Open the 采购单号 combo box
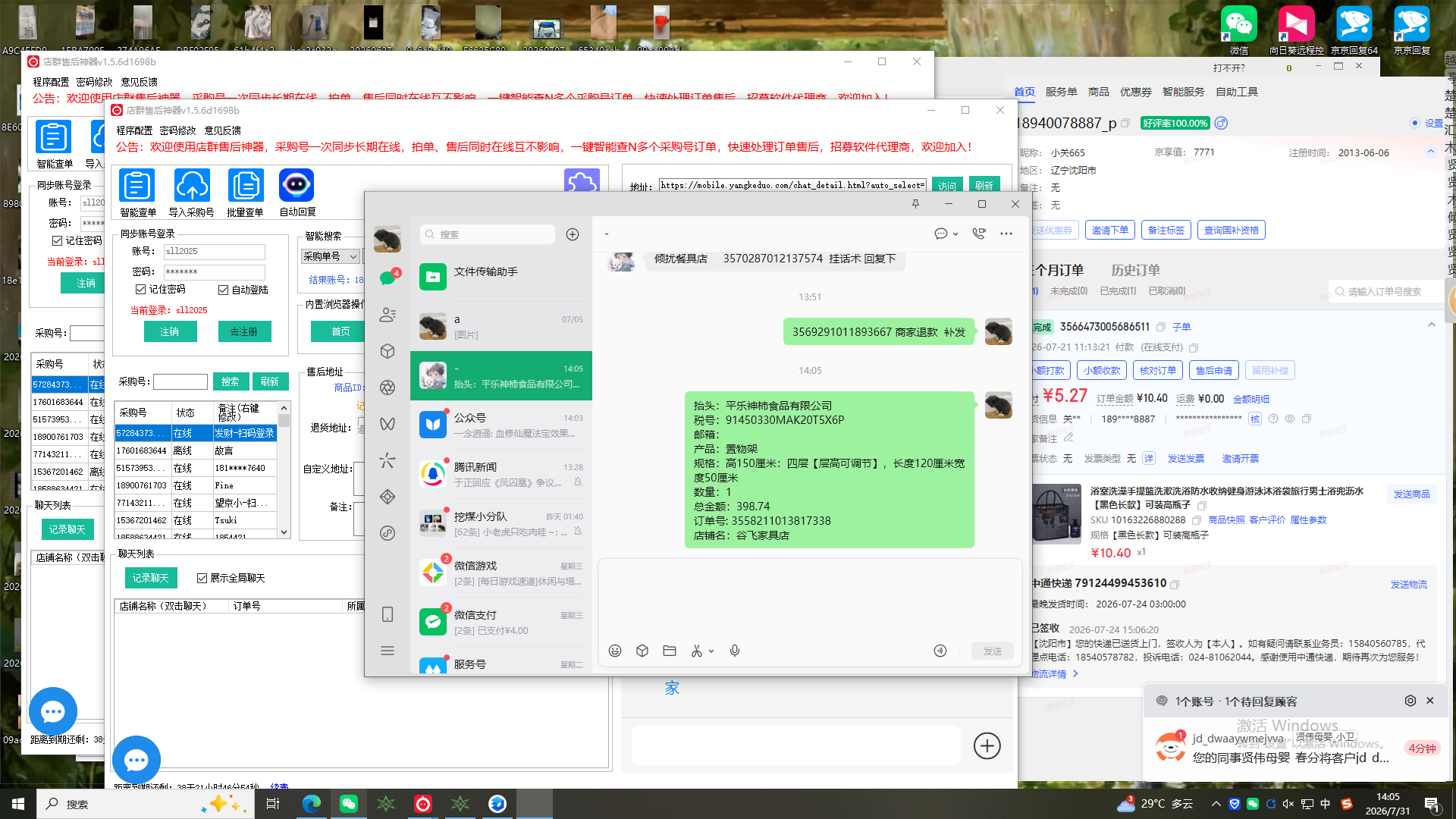The height and width of the screenshot is (819, 1456). click(x=331, y=256)
